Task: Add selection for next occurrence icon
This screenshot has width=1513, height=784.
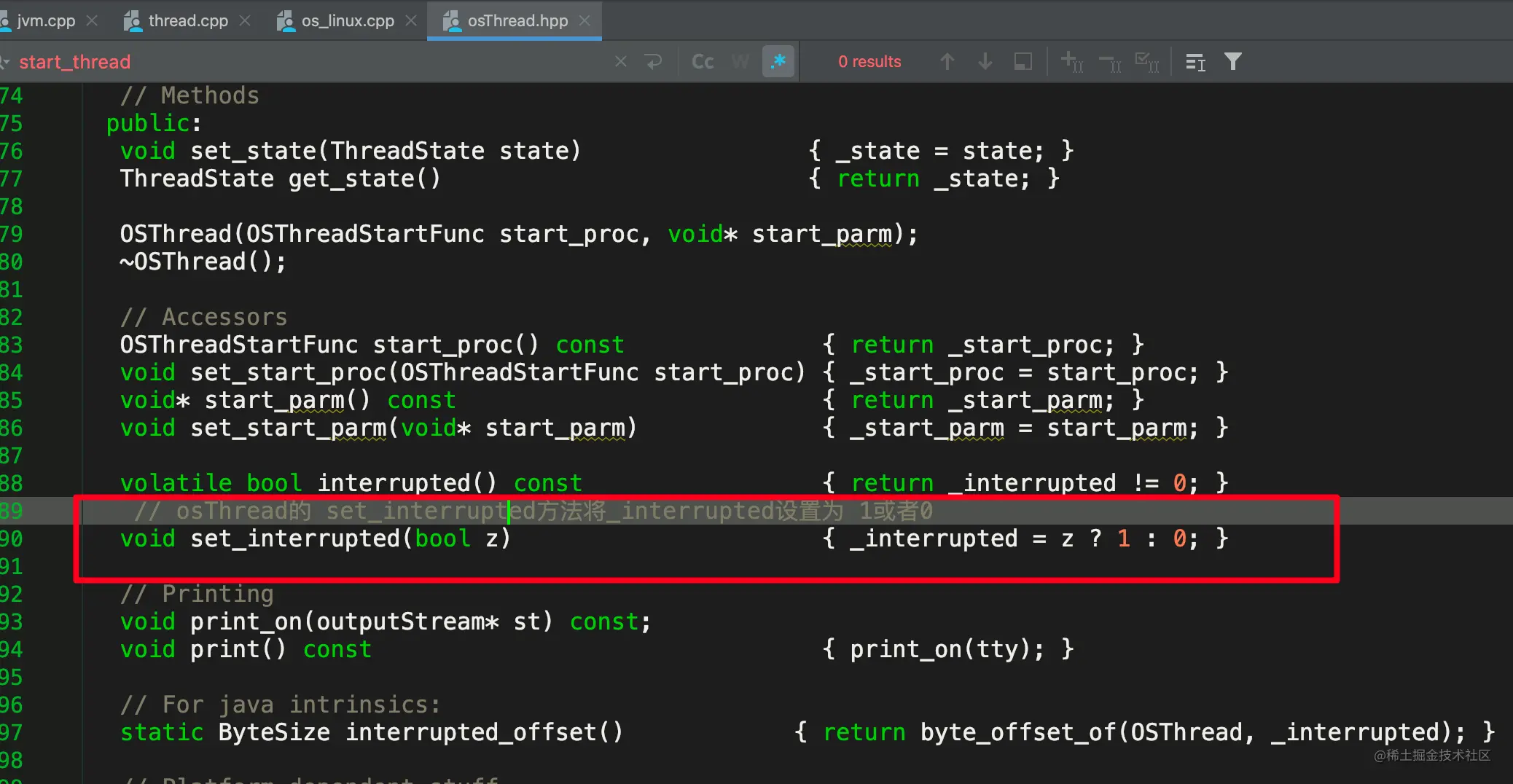Action: click(x=1071, y=62)
